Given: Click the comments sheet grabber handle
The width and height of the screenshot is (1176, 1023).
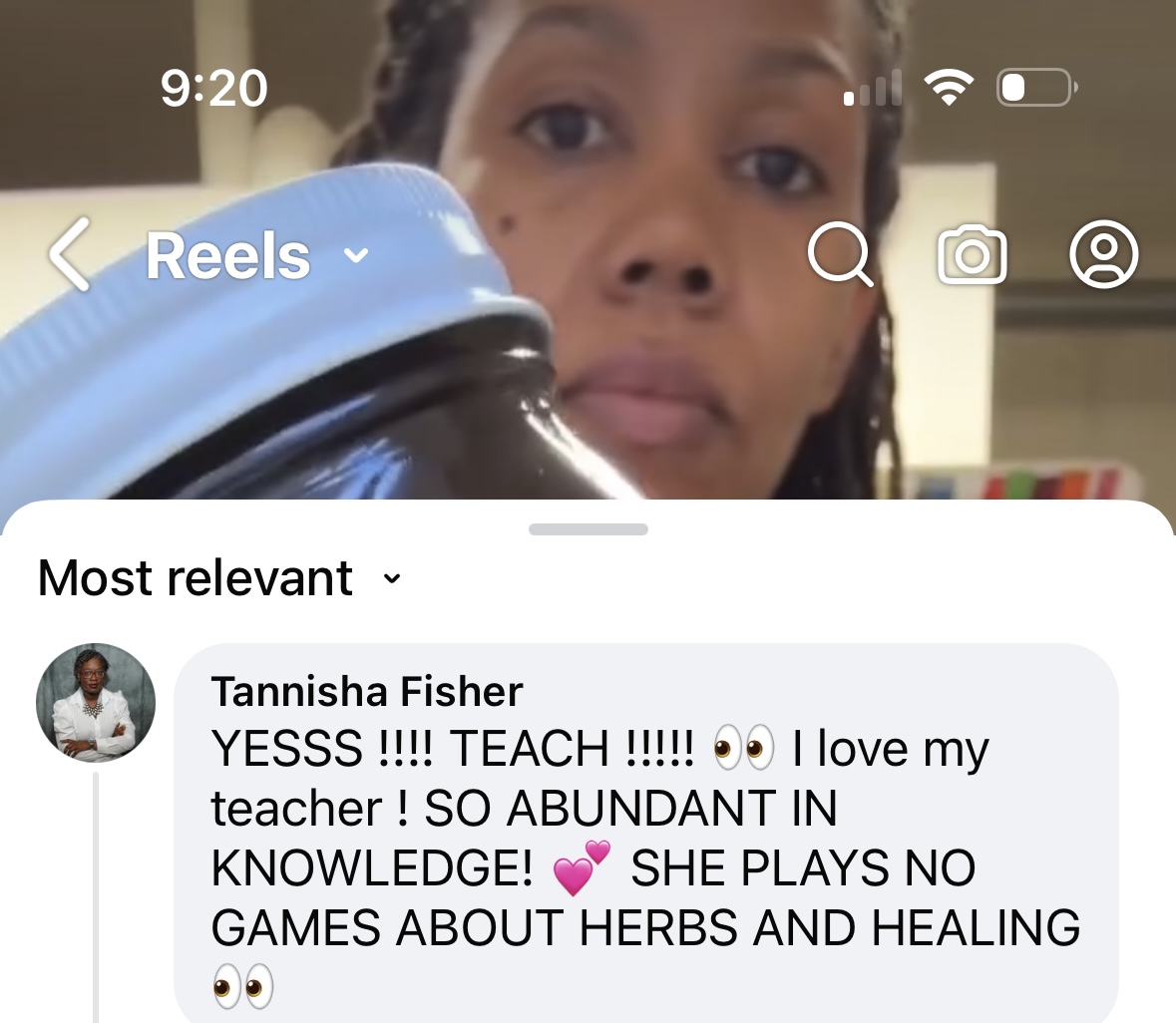Looking at the screenshot, I should coord(588,529).
